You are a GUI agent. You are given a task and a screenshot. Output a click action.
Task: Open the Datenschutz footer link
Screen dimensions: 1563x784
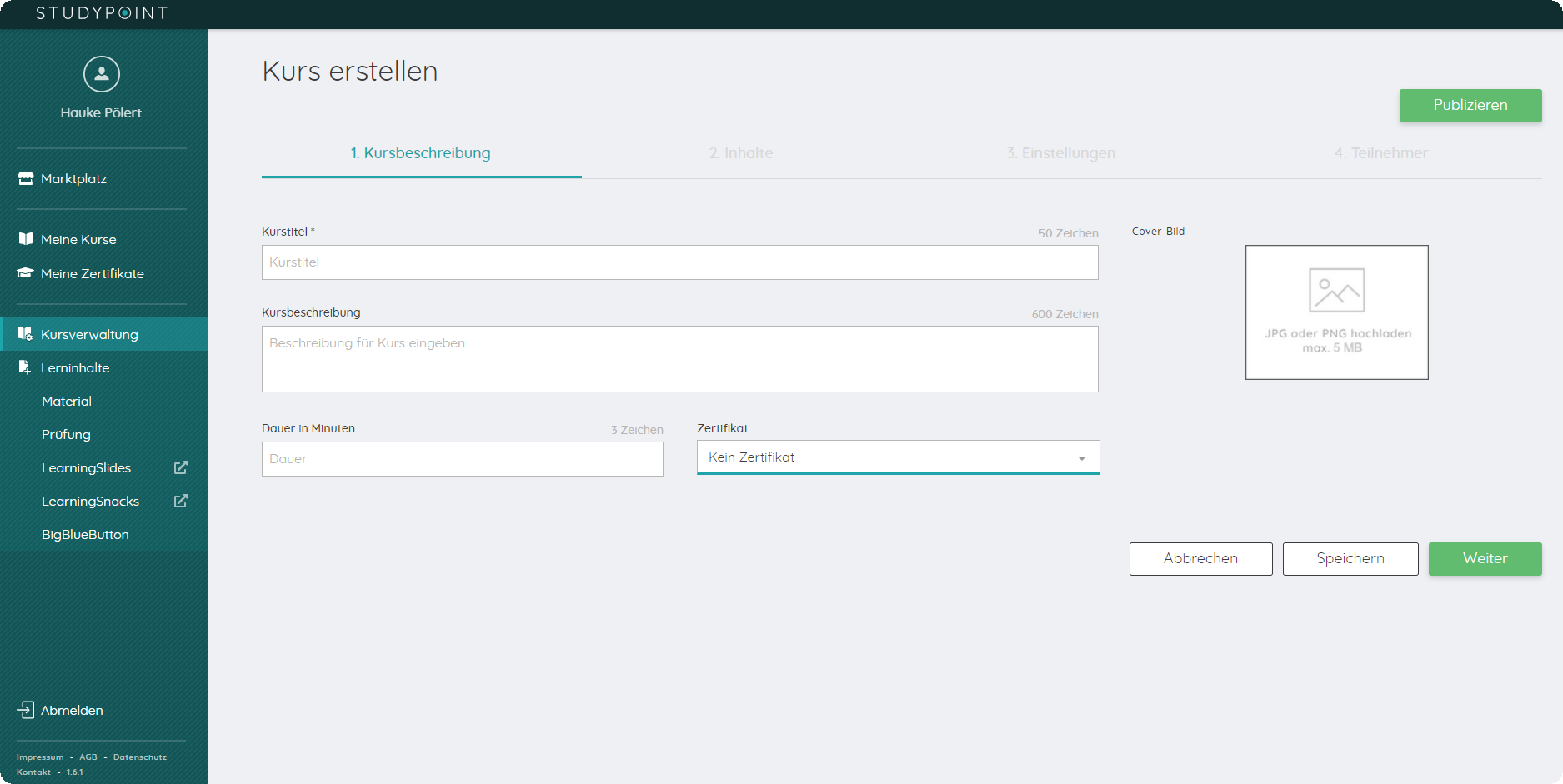coord(140,757)
